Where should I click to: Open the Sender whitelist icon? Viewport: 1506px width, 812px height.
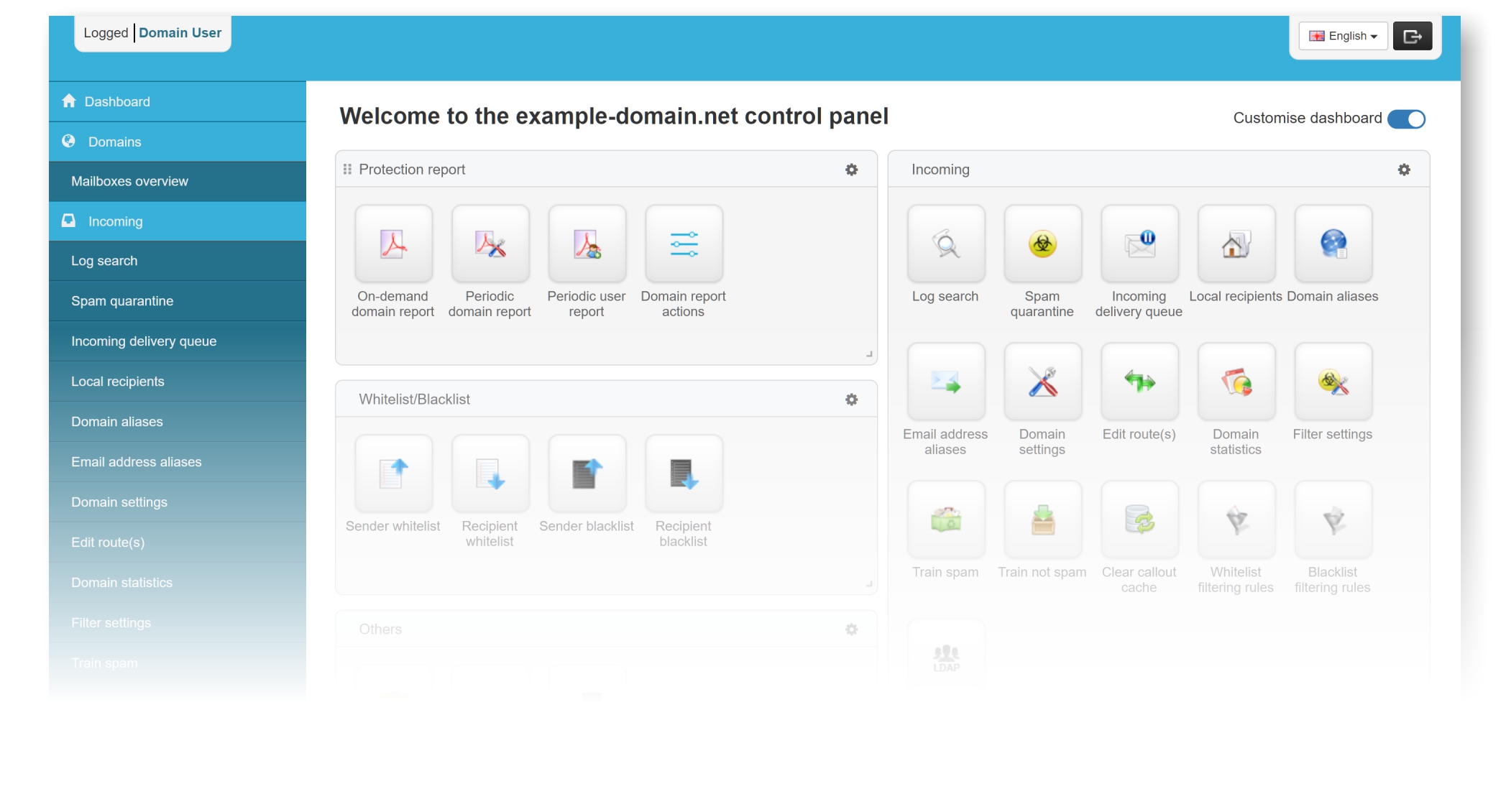coord(393,474)
